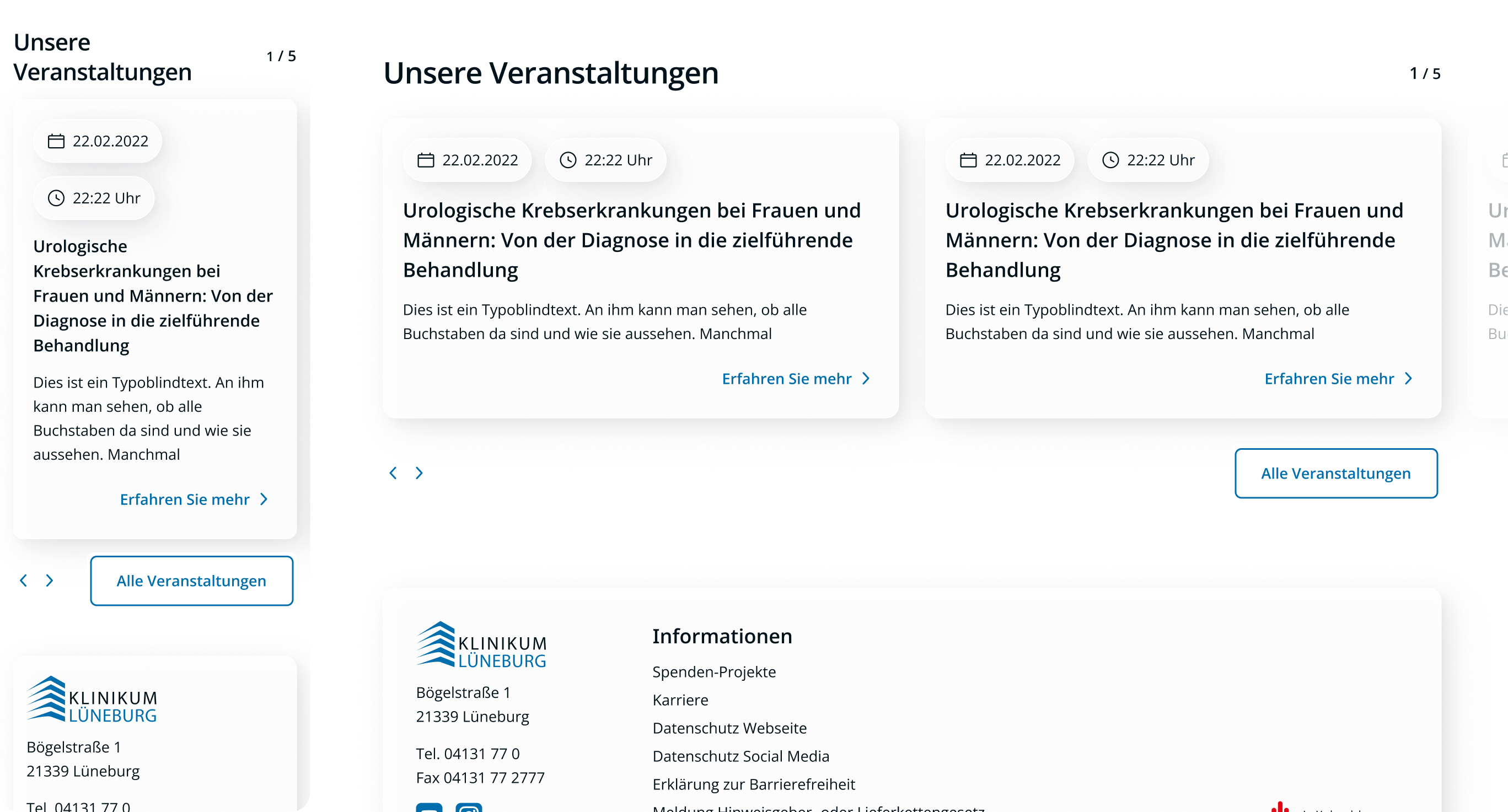1508x812 pixels.
Task: Show previous event in the mobile carousel
Action: 23,581
